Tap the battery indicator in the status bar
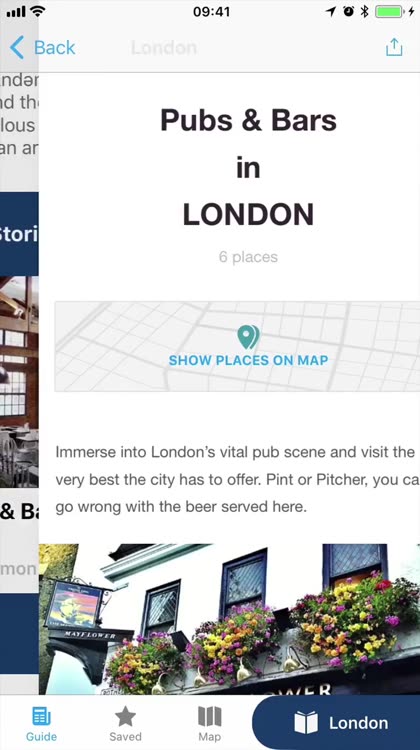This screenshot has height=750, width=420. [388, 11]
